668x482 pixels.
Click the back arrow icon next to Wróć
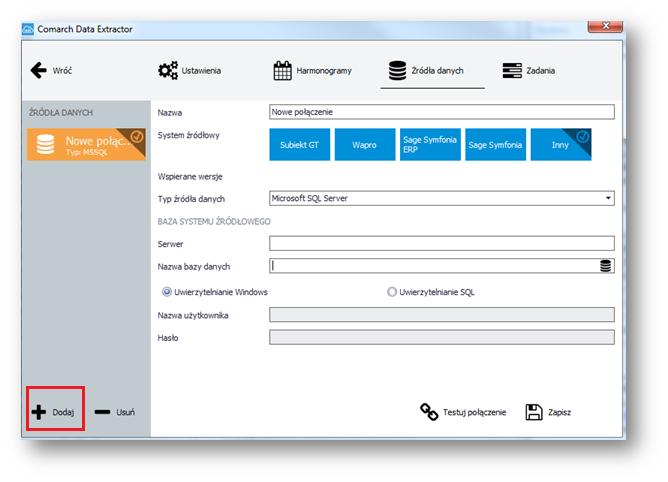(39, 70)
